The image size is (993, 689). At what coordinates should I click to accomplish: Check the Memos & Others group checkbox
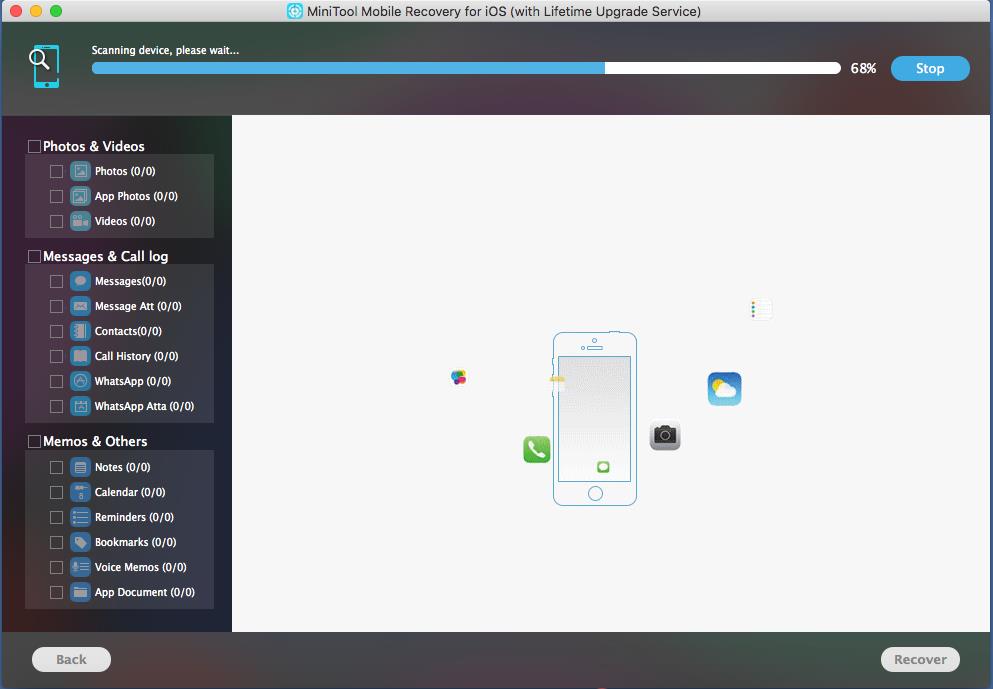point(34,441)
